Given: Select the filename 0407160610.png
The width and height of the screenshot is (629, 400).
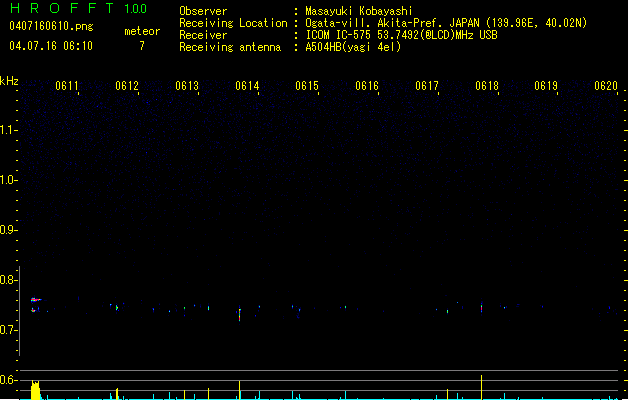Looking at the screenshot, I should click(51, 27).
